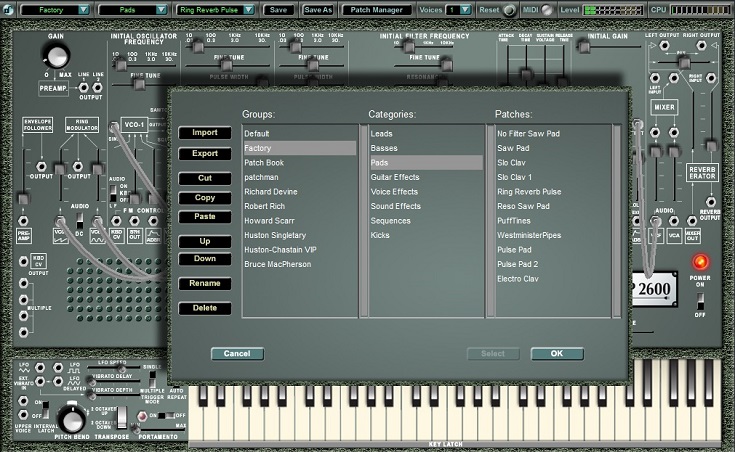735x452 pixels.
Task: Click the Delete button
Action: point(205,308)
